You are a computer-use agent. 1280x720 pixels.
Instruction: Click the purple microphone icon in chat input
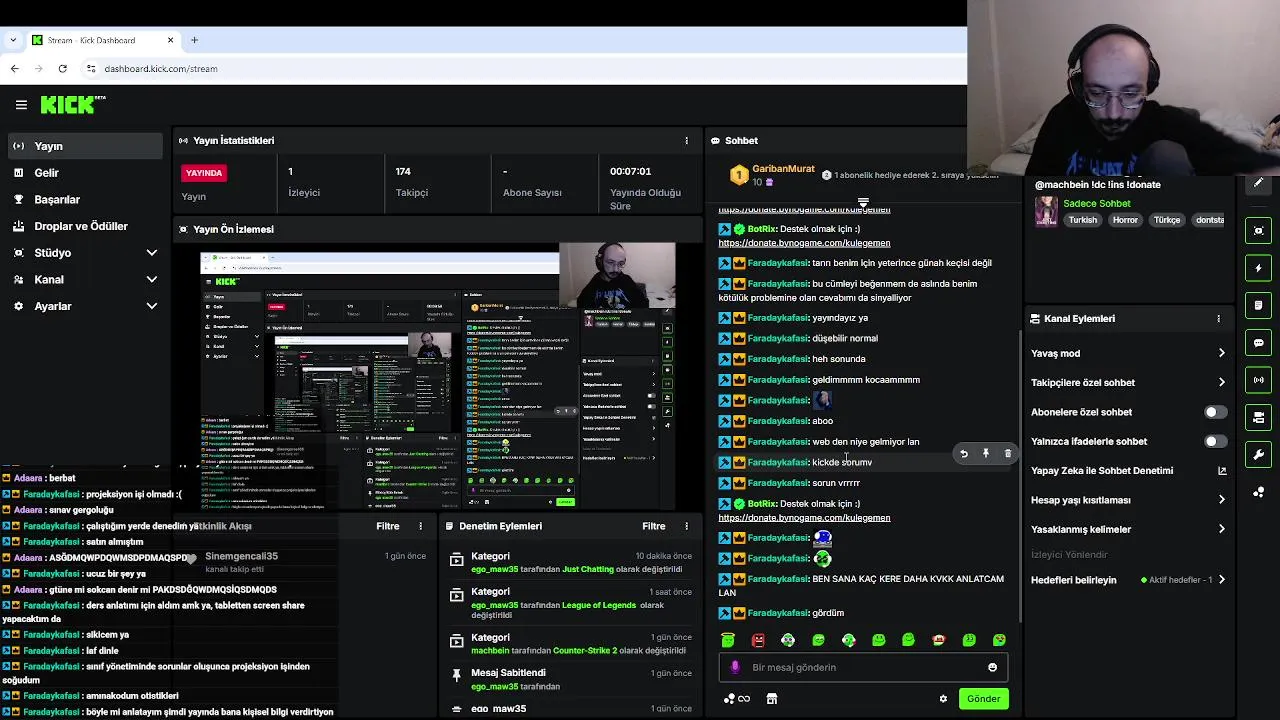tap(736, 667)
